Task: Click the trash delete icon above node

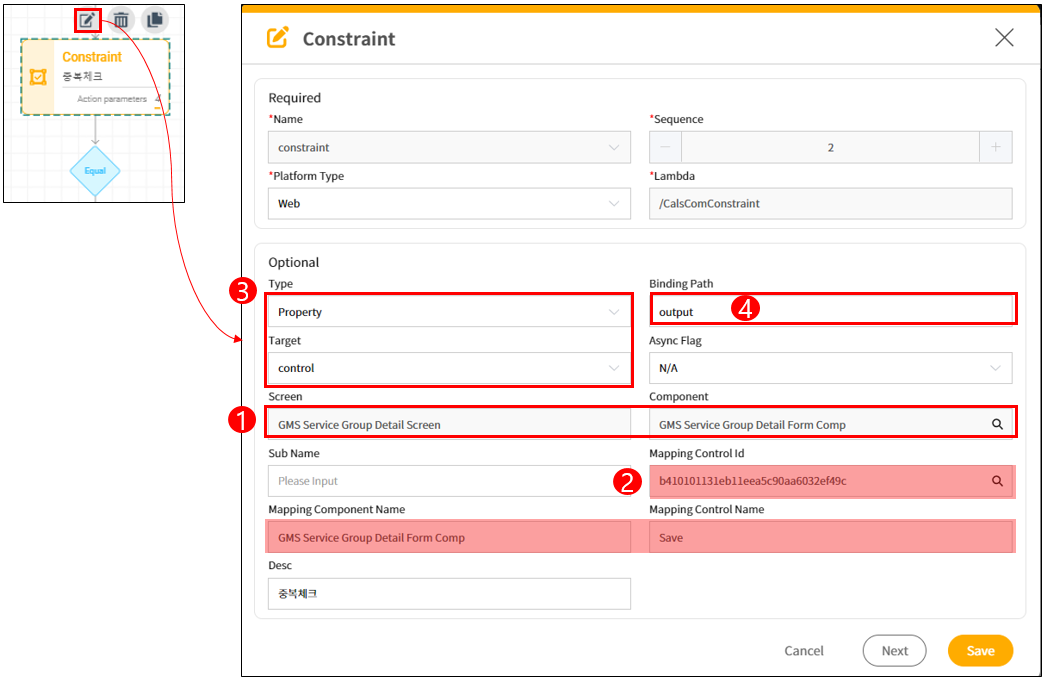Action: tap(121, 20)
